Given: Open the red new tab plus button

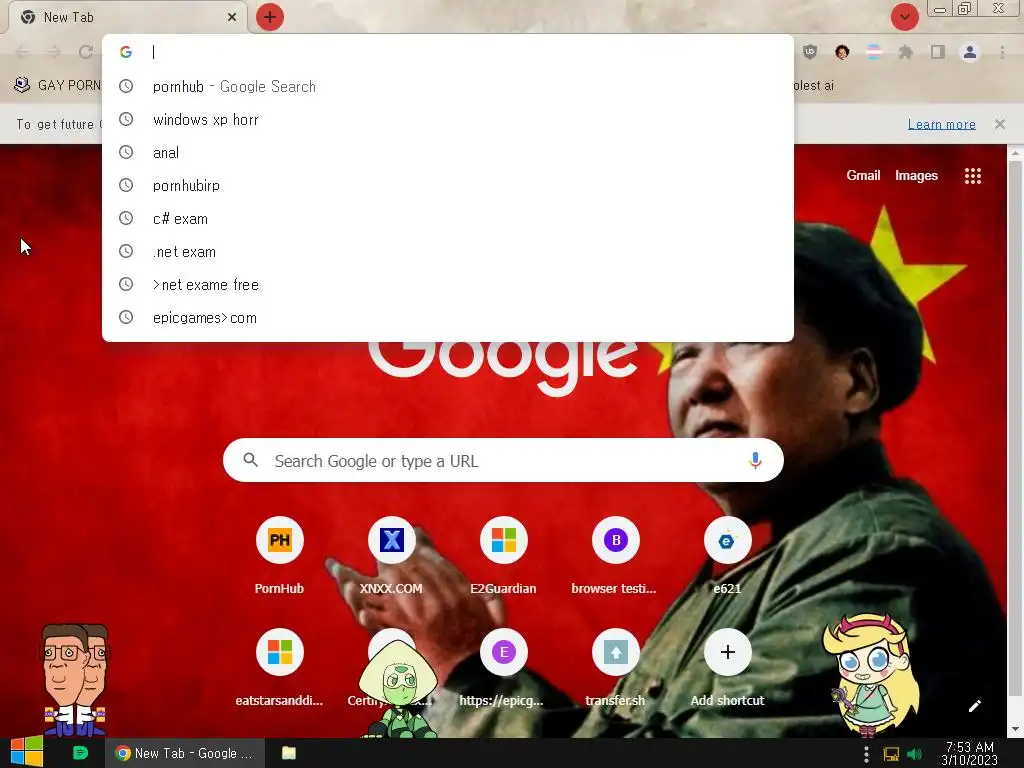Looking at the screenshot, I should pos(270,17).
